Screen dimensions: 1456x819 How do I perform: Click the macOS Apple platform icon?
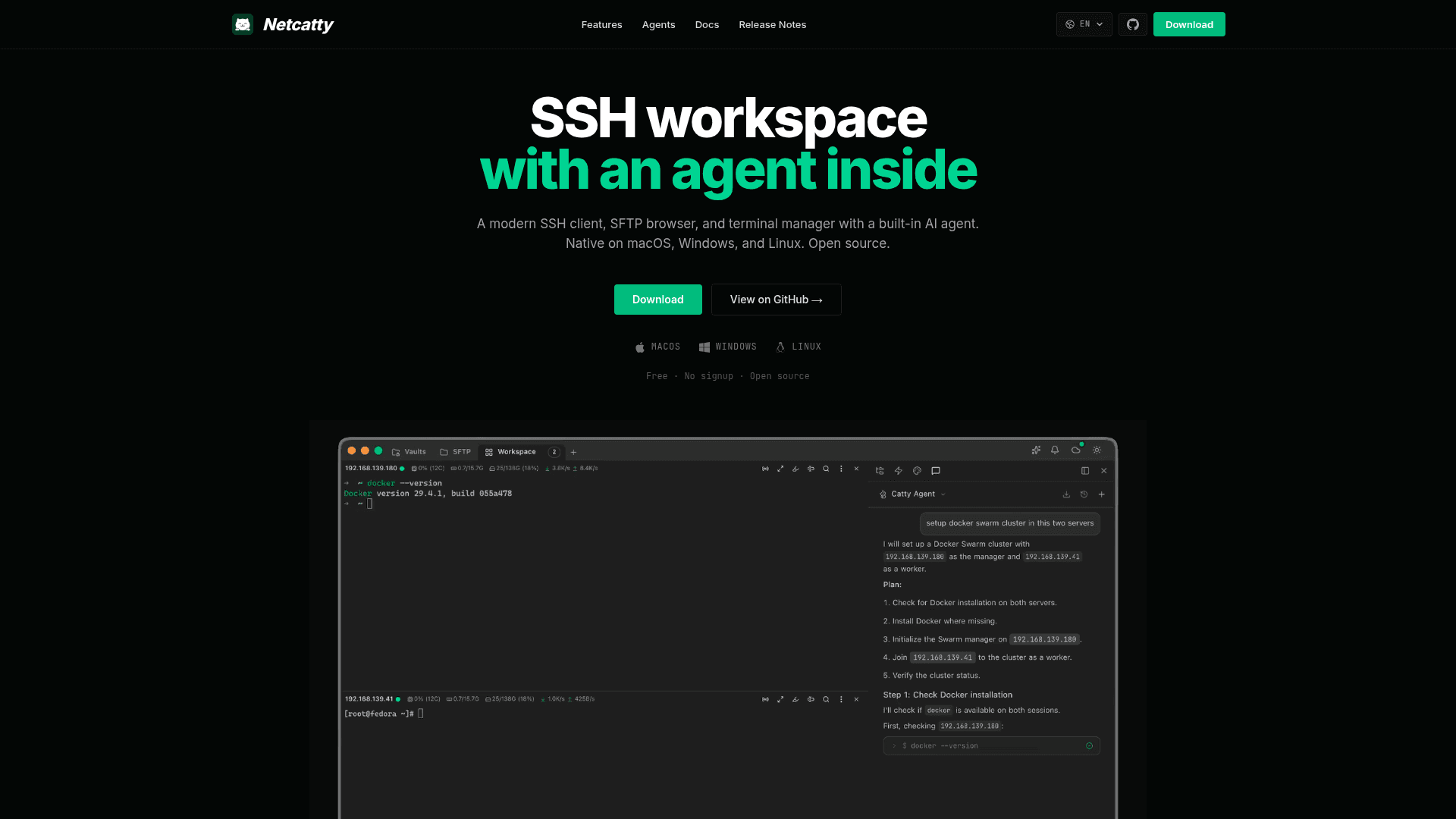pos(640,347)
